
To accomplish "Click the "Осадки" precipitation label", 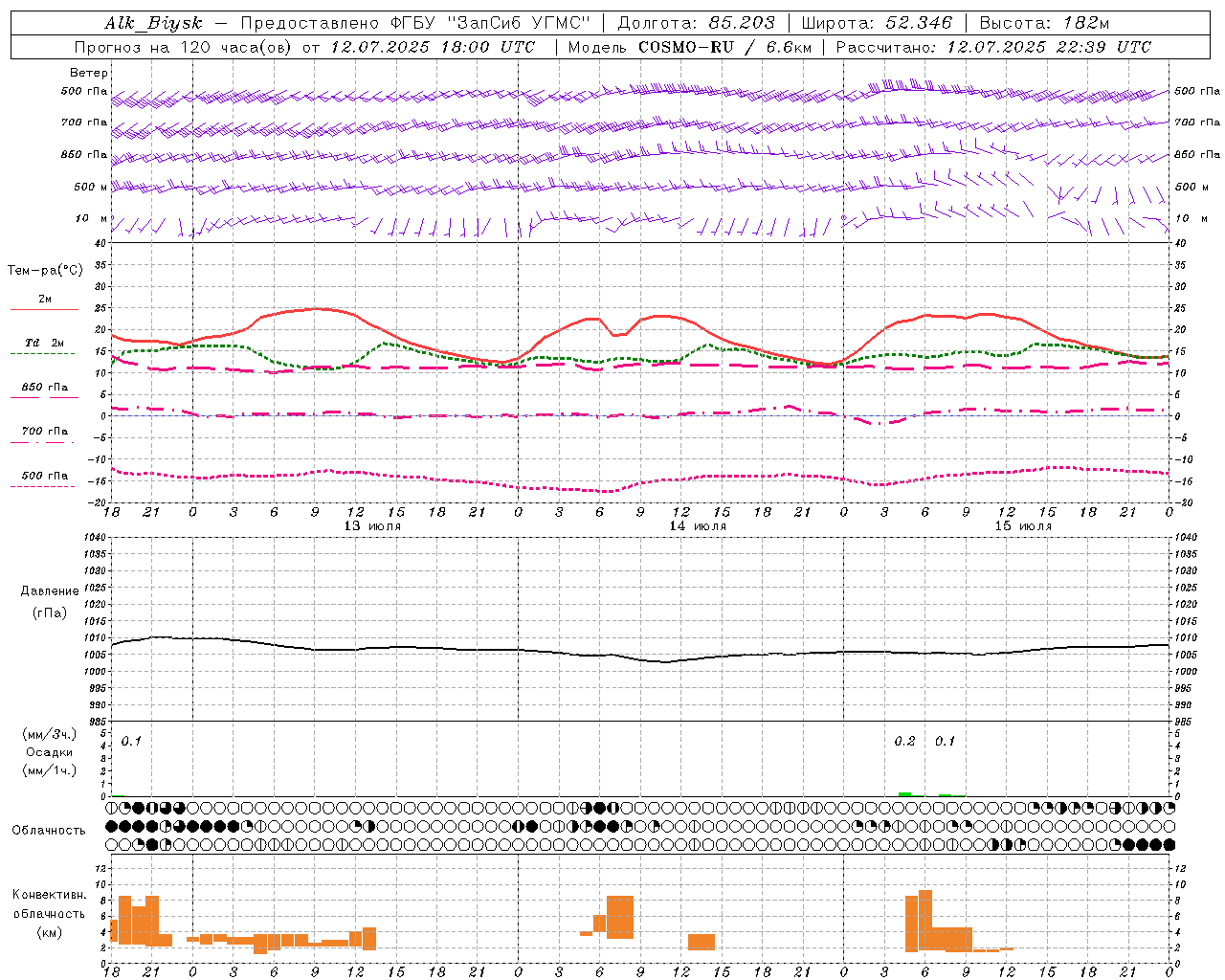I will (50, 752).
